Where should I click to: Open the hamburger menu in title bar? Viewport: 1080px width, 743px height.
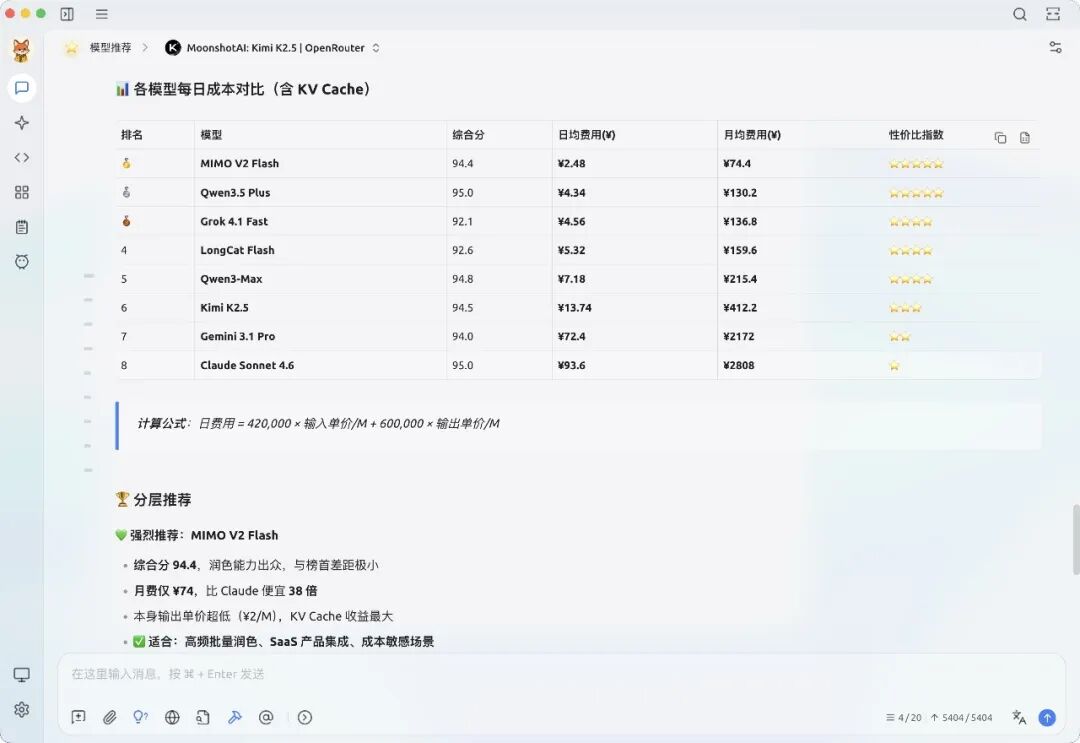[101, 14]
